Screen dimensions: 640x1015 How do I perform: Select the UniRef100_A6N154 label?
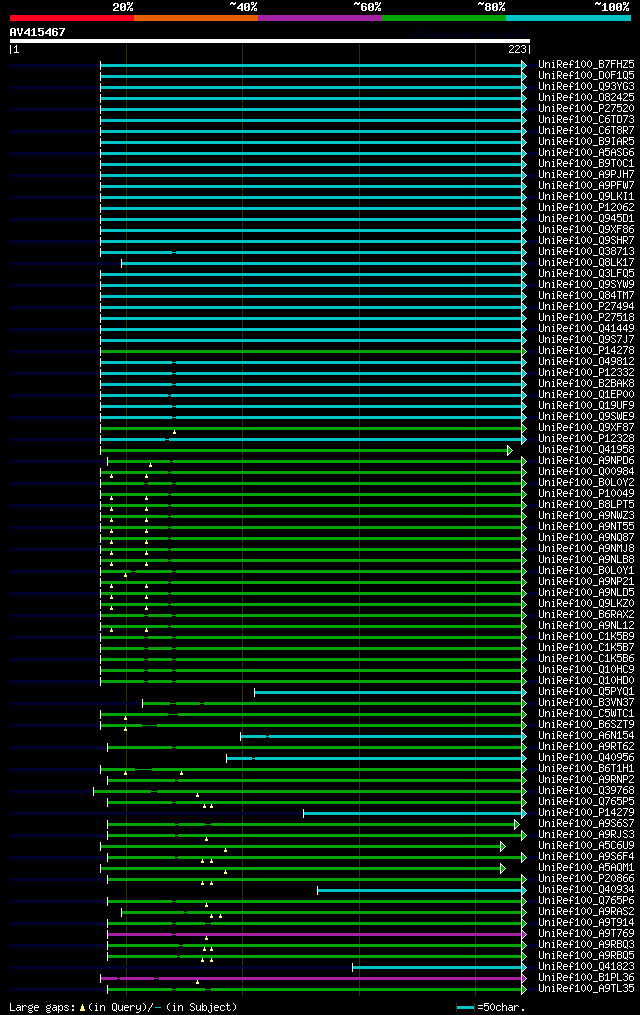586,736
